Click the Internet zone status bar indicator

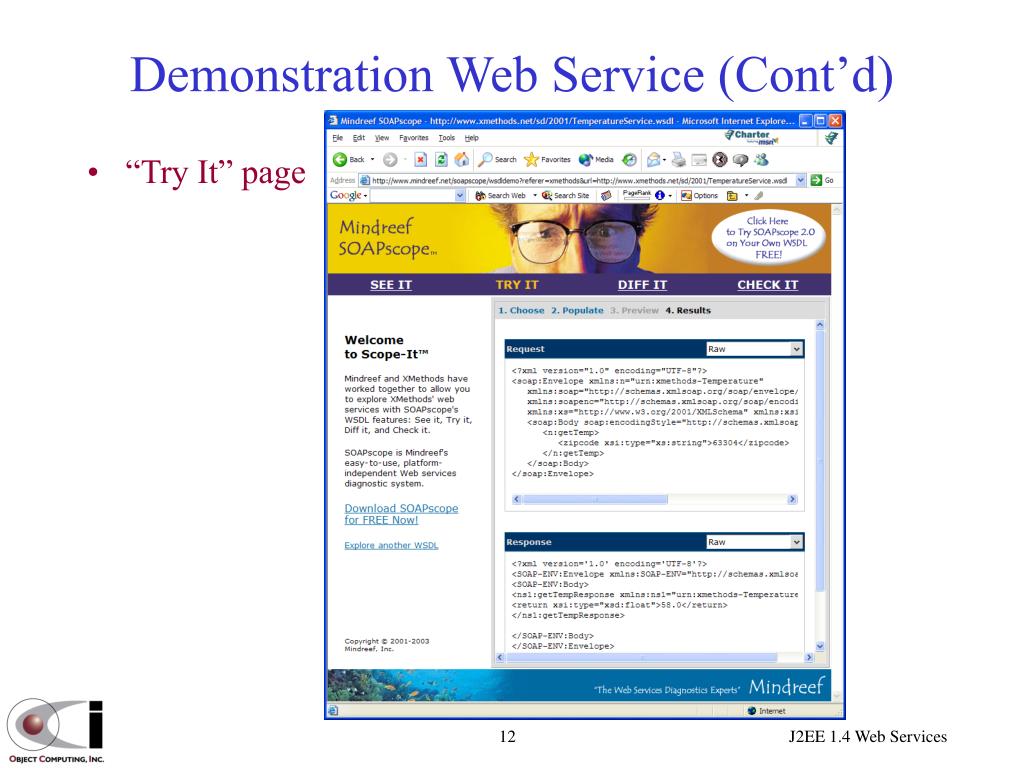point(766,711)
